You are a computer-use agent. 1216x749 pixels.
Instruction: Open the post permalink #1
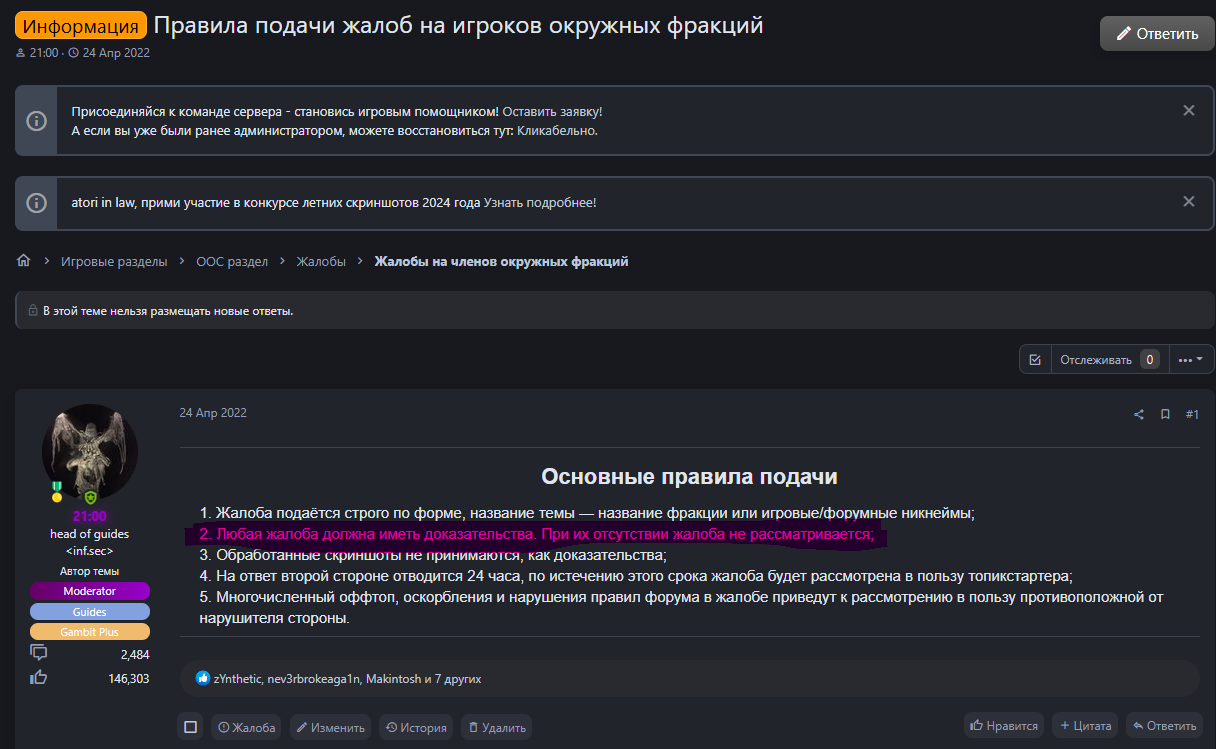click(1192, 414)
